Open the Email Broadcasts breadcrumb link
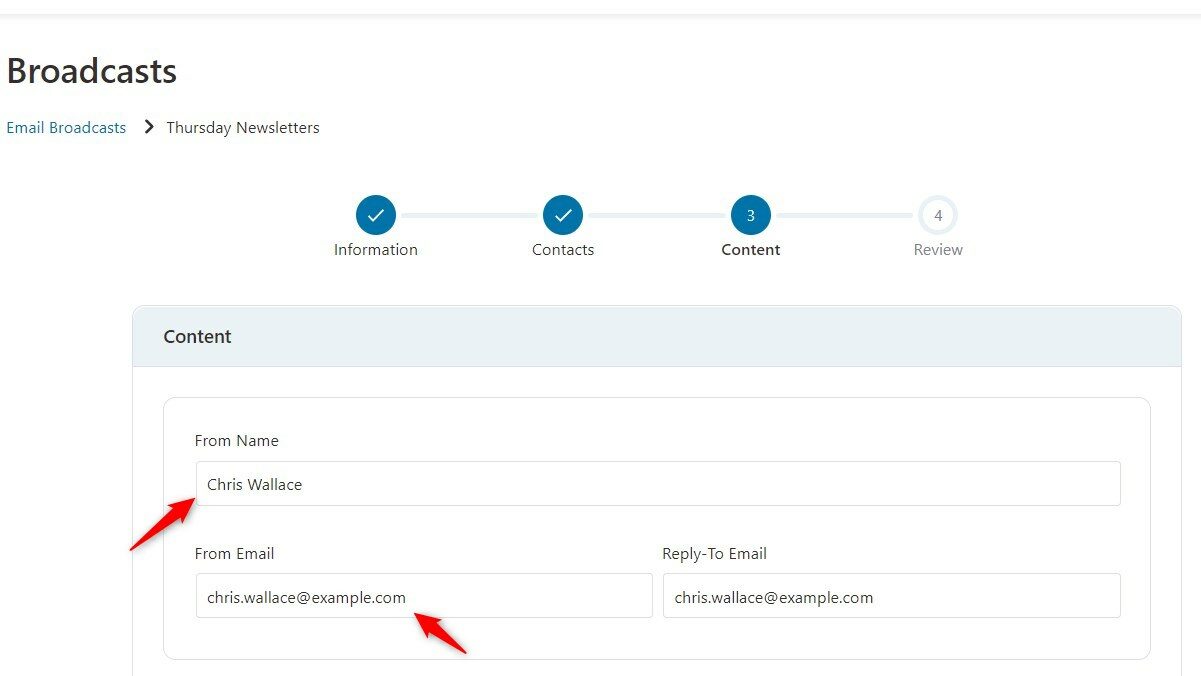1201x676 pixels. click(x=66, y=128)
